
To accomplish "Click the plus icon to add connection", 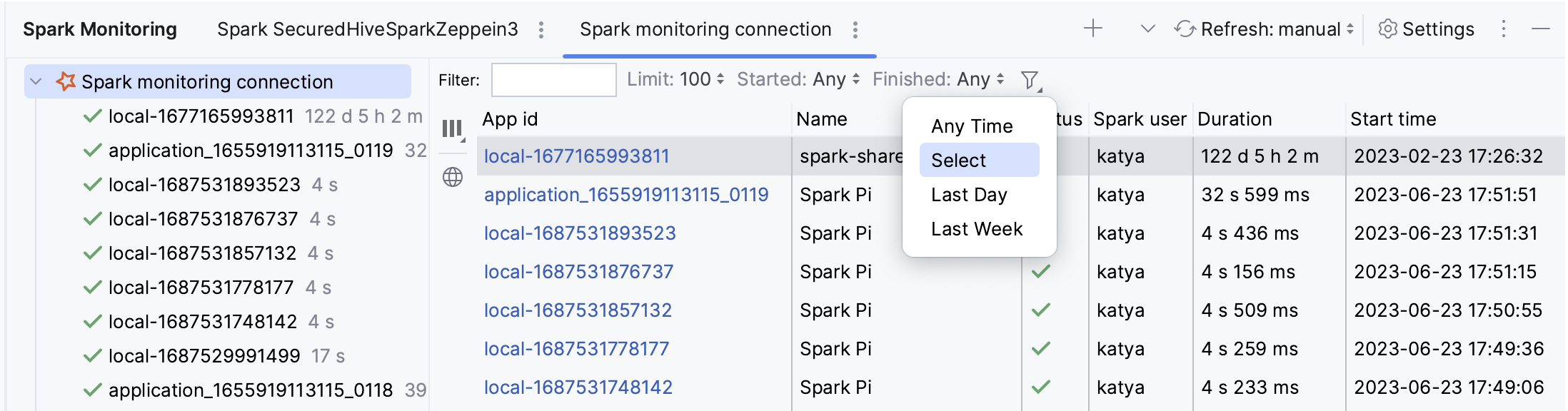I will tap(1092, 29).
